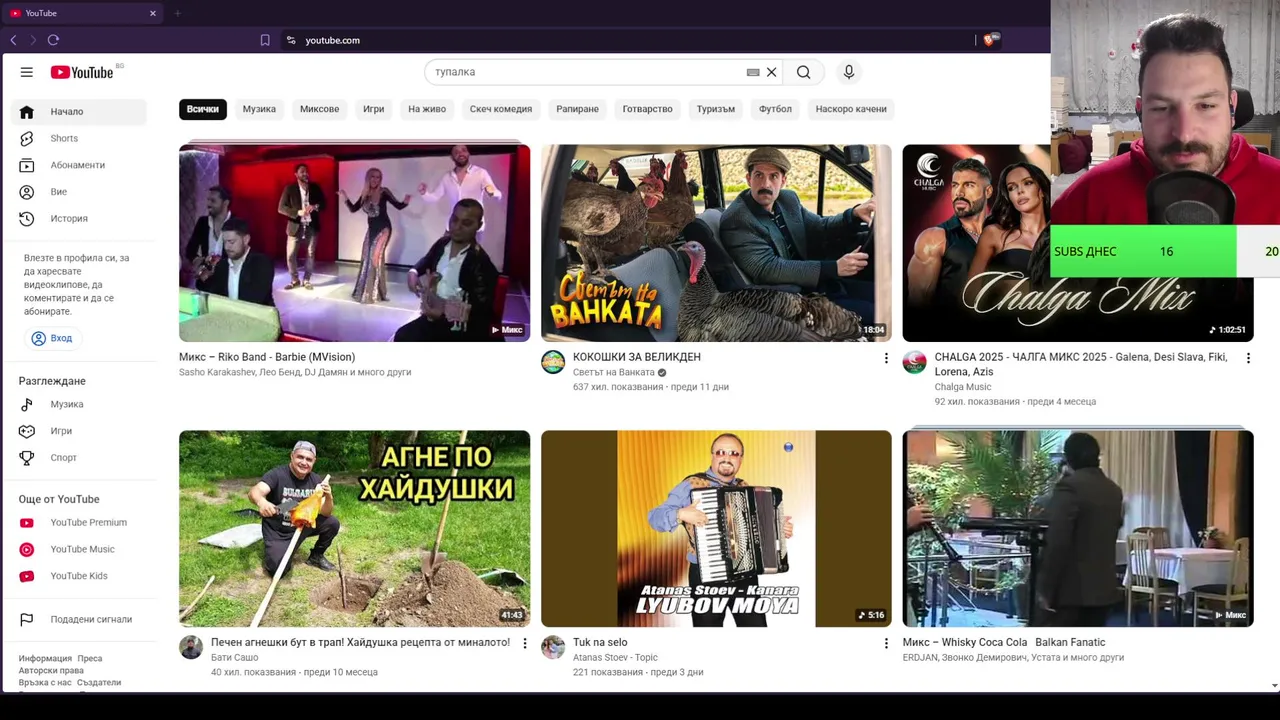Select the Рапиране filter chip

point(577,109)
